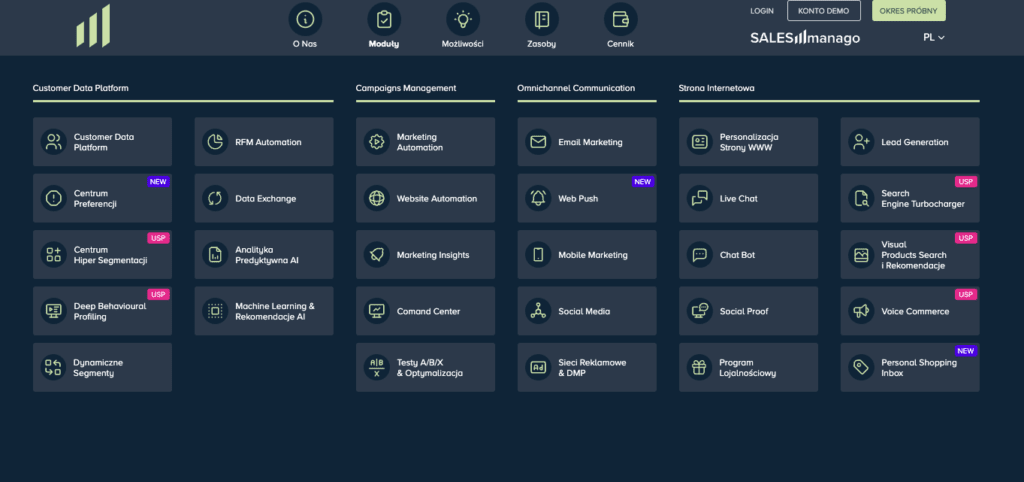Screen dimensions: 1024x482
Task: Click the "Lead Generation" text
Action: [x=915, y=142]
